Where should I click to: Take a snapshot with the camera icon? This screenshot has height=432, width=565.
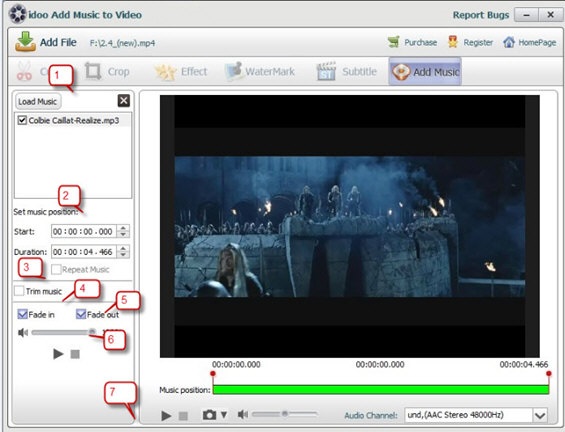click(x=209, y=415)
